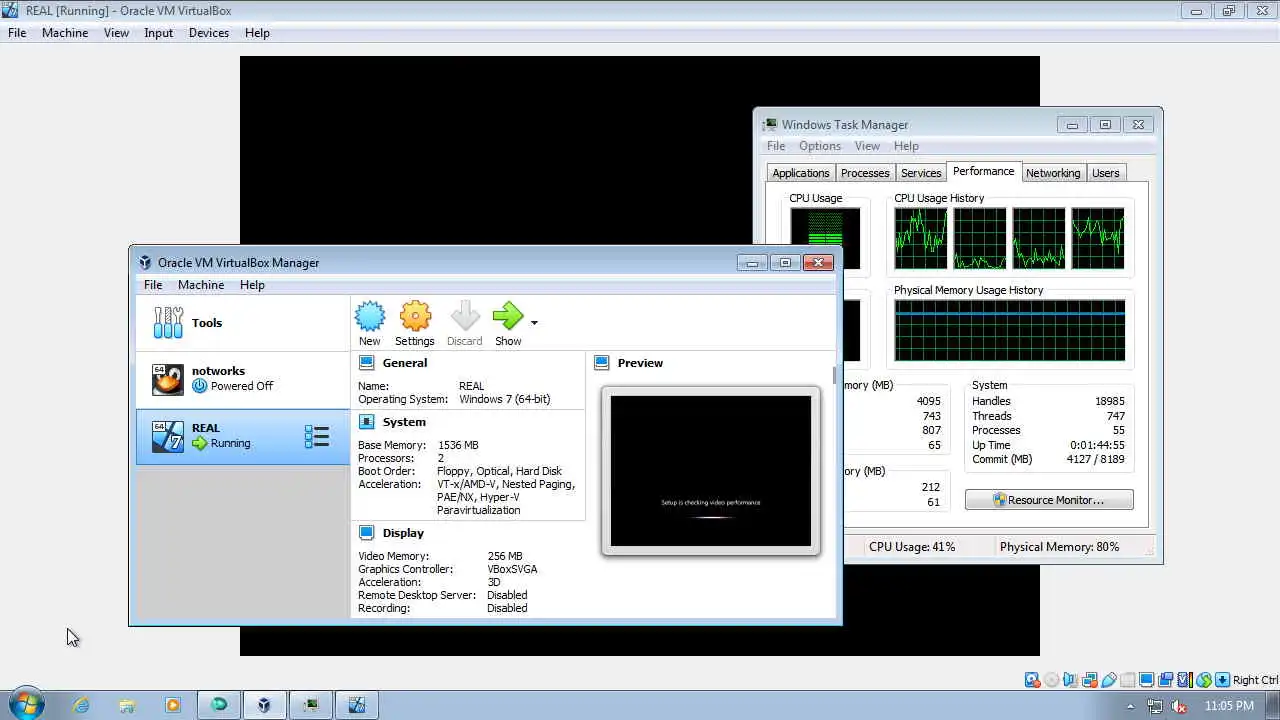Viewport: 1280px width, 720px height.
Task: Click the notworks VM icon
Action: tap(168, 379)
